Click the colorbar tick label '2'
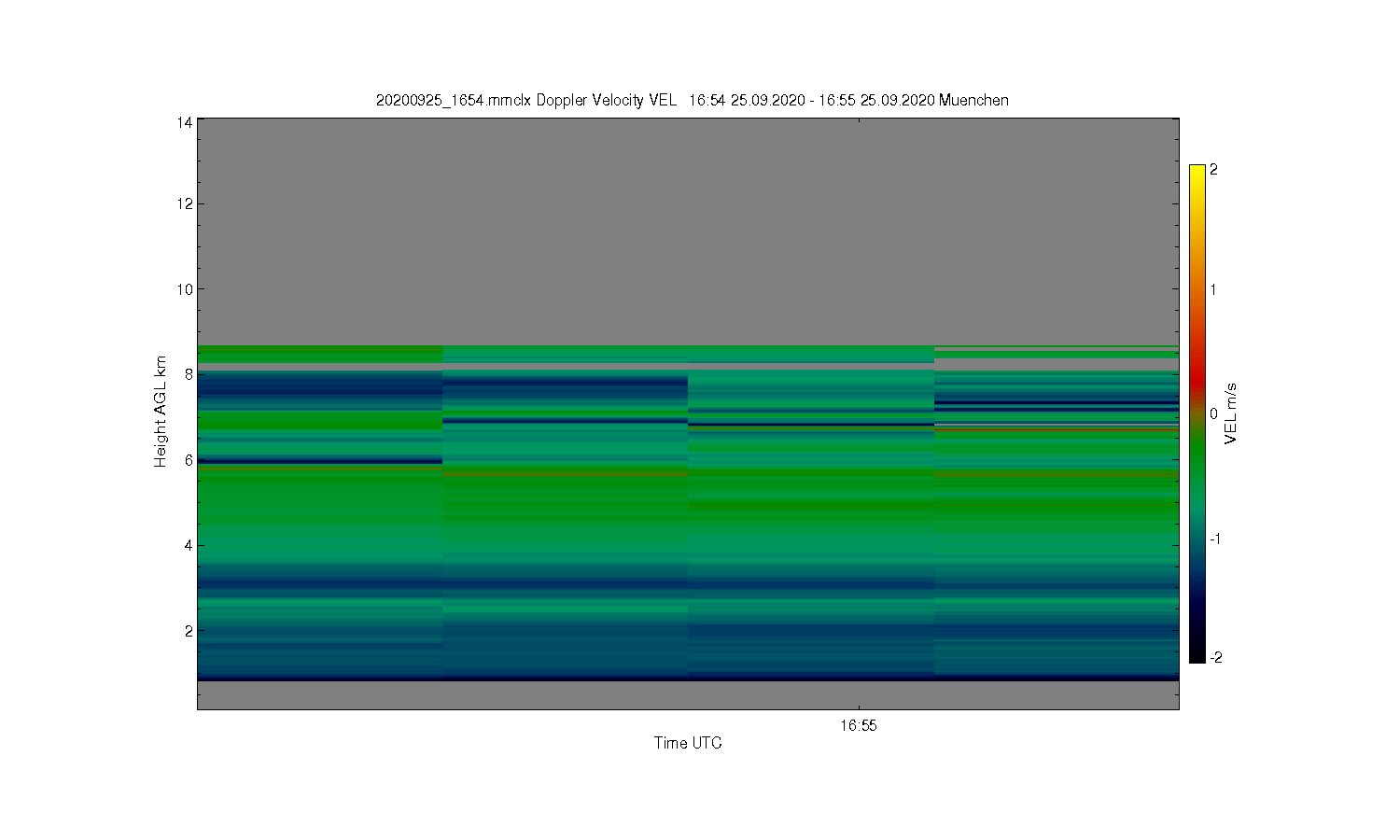 click(1213, 170)
